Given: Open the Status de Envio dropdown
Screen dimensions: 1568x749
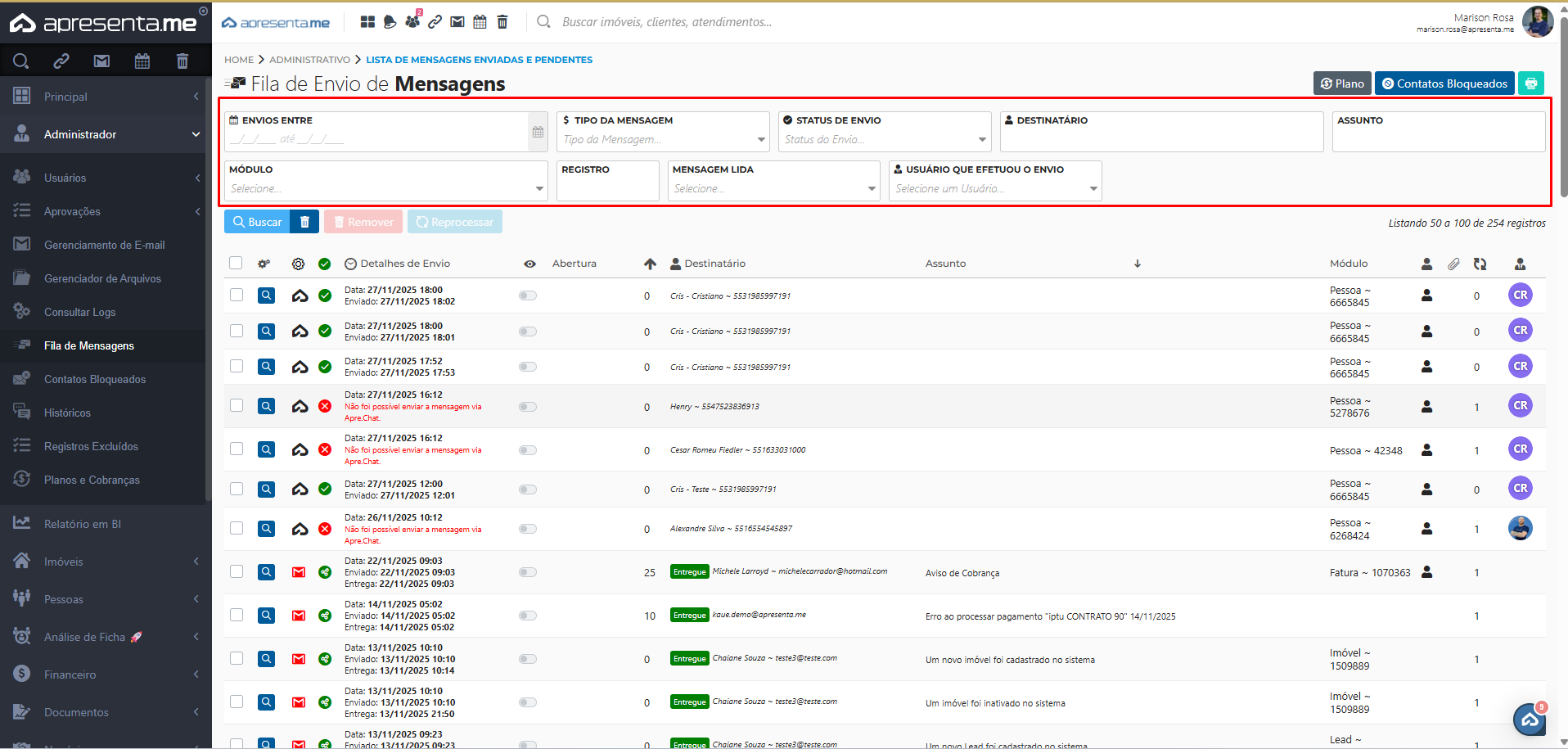Looking at the screenshot, I should point(884,140).
